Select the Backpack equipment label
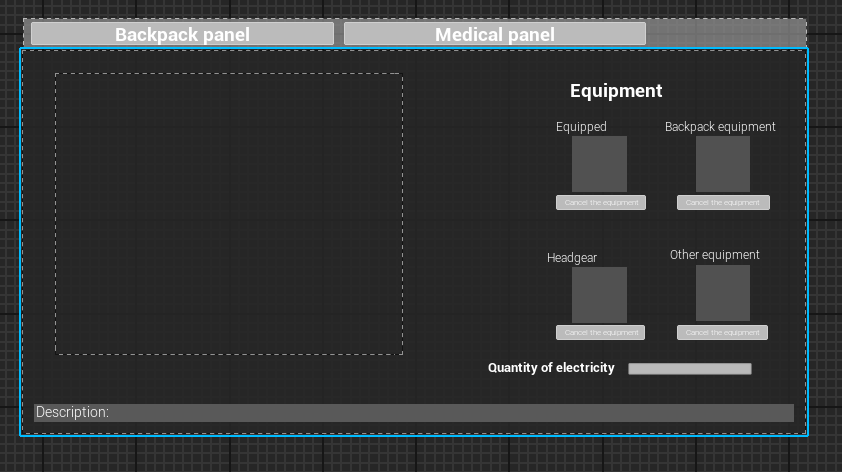Screen dimensions: 842x472 click(720, 127)
